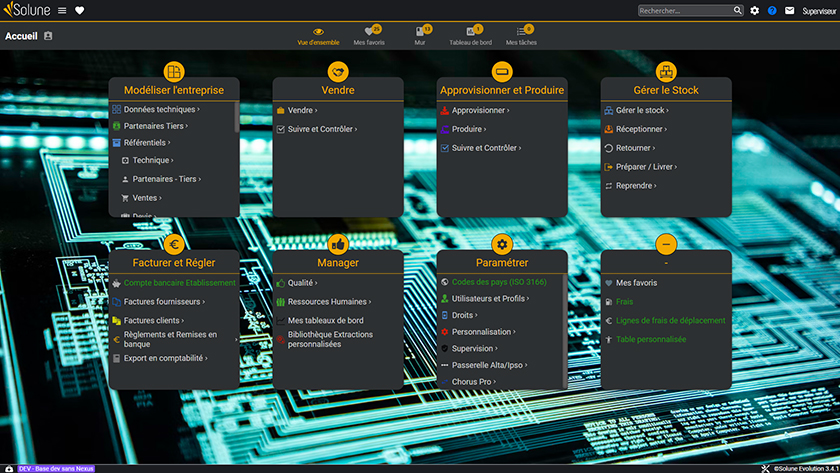Click checkbox icon of Suivre et Contrôler in Approvisionner panel

tap(445, 148)
